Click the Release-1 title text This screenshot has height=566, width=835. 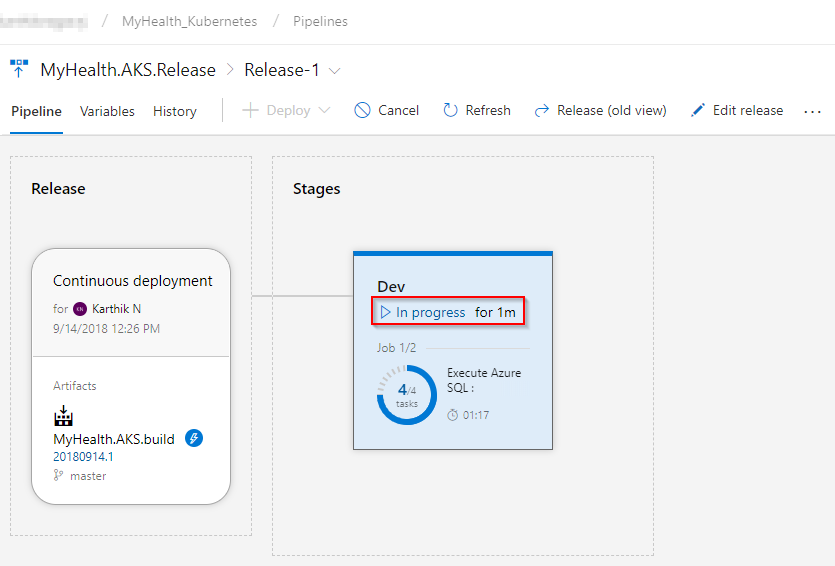coord(282,70)
